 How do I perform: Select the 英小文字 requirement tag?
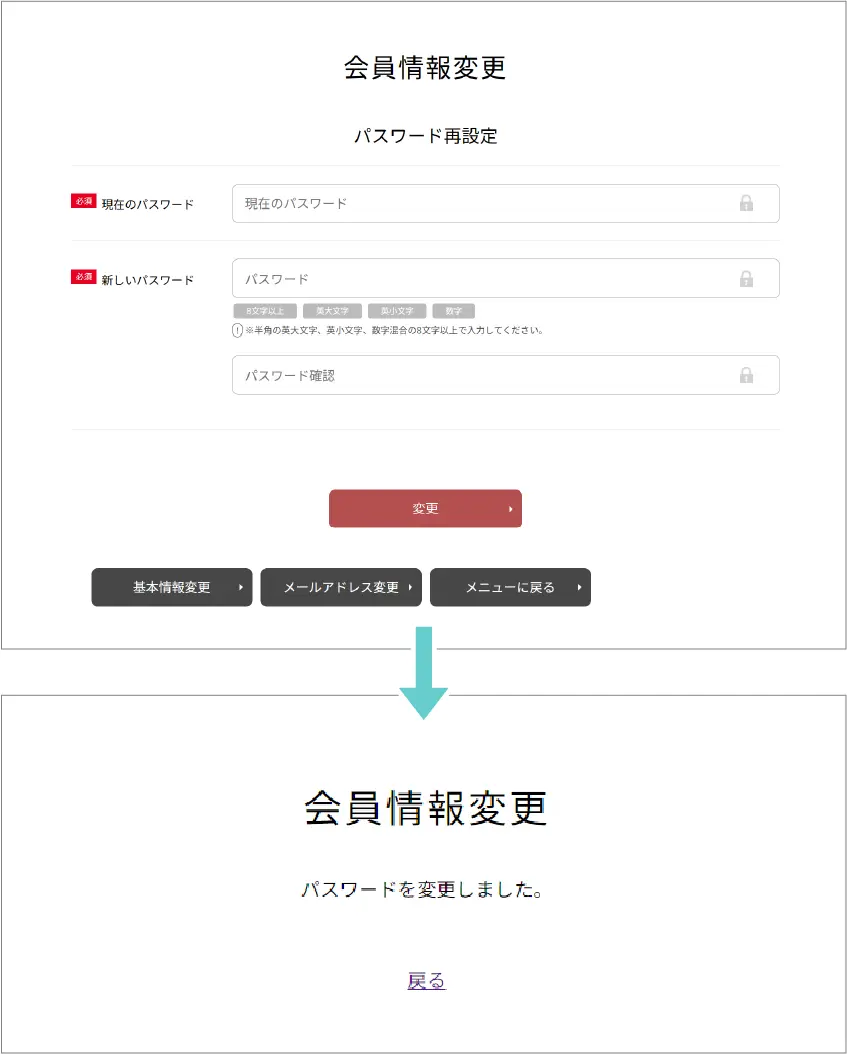[x=397, y=311]
